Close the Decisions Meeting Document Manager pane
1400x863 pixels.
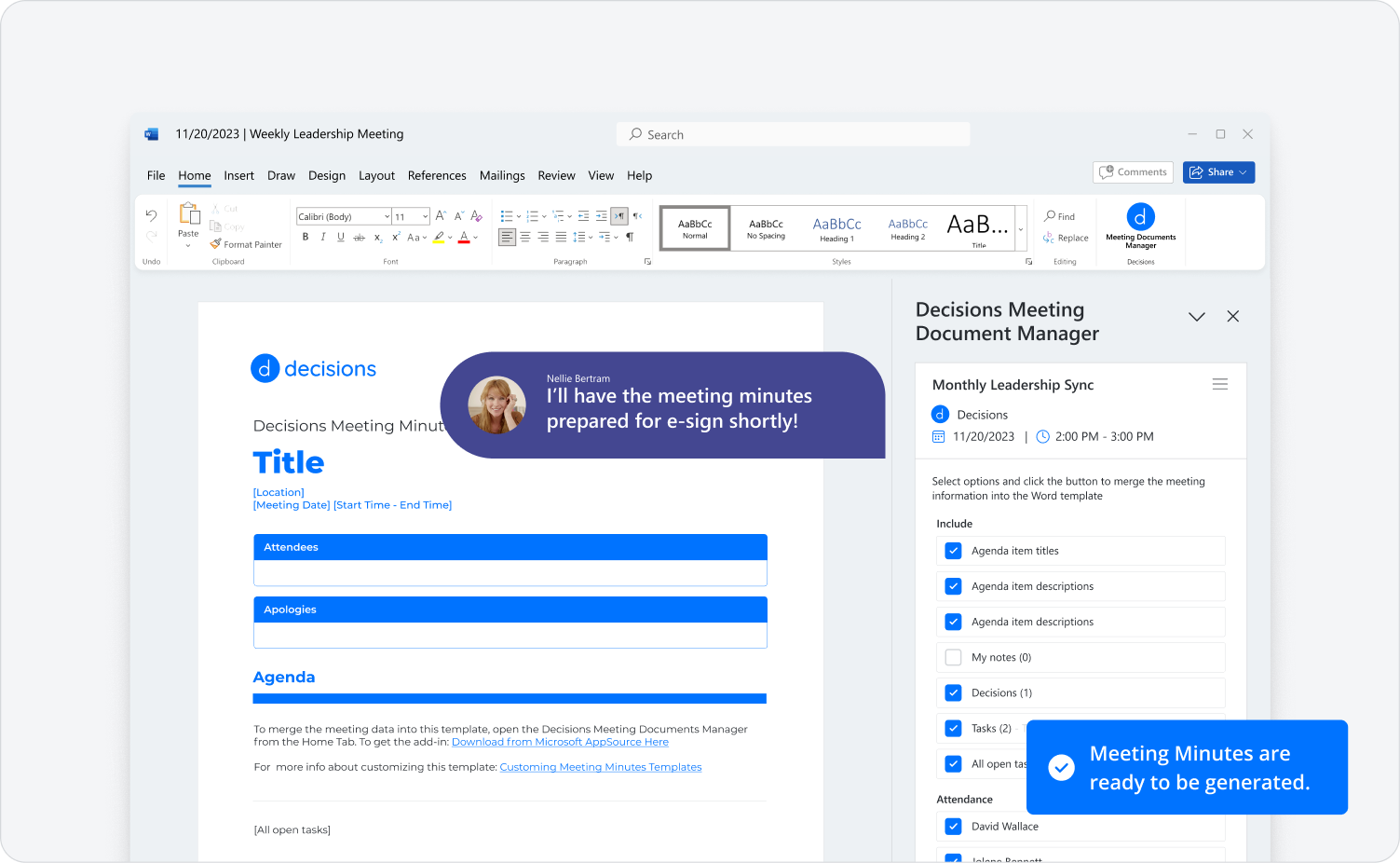pos(1232,317)
